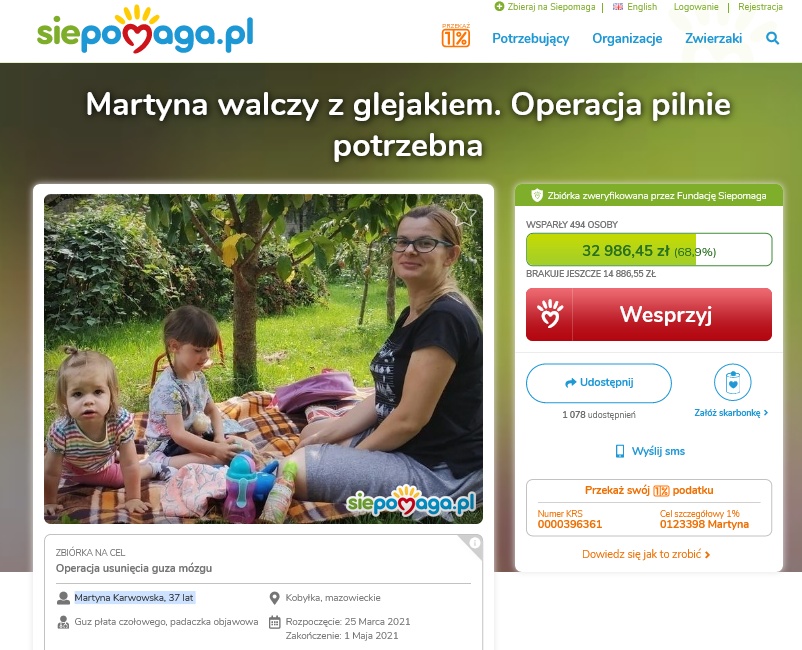This screenshot has width=802, height=650.
Task: Click the skarbonka jar icon
Action: [x=732, y=382]
